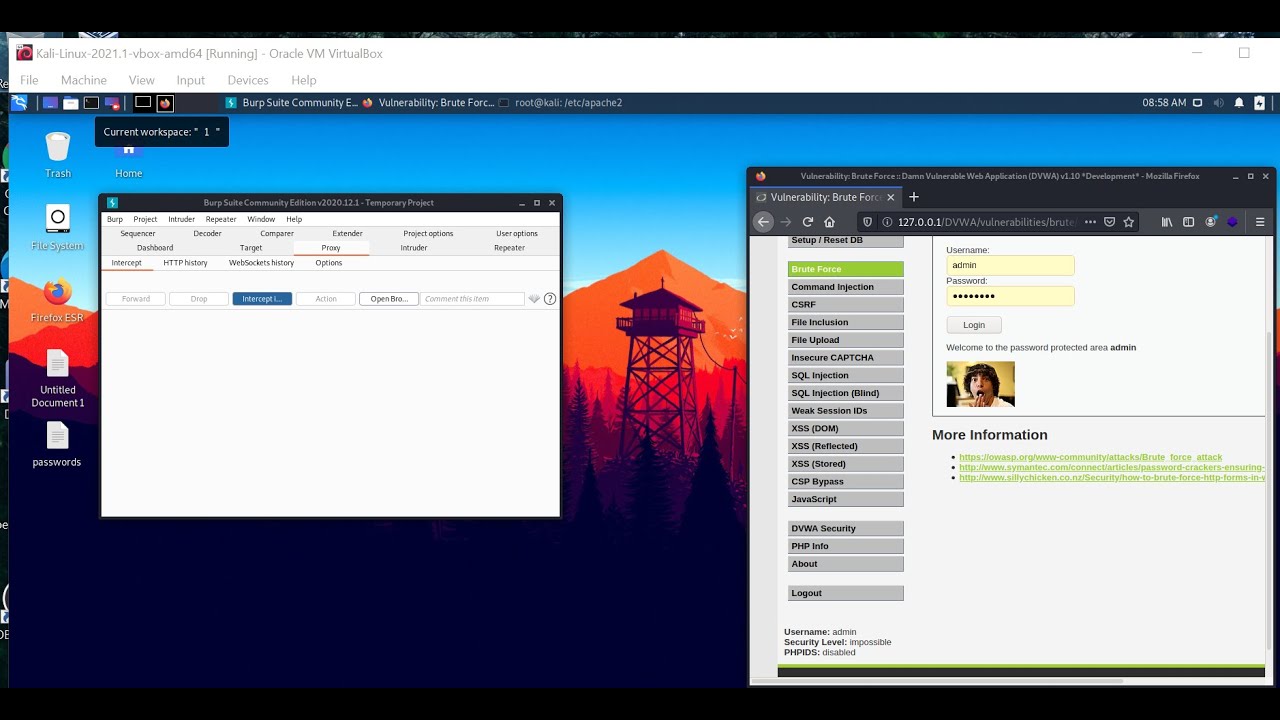Screen dimensions: 1280x720
Task: Open the Project options tab in Burp
Action: (428, 233)
